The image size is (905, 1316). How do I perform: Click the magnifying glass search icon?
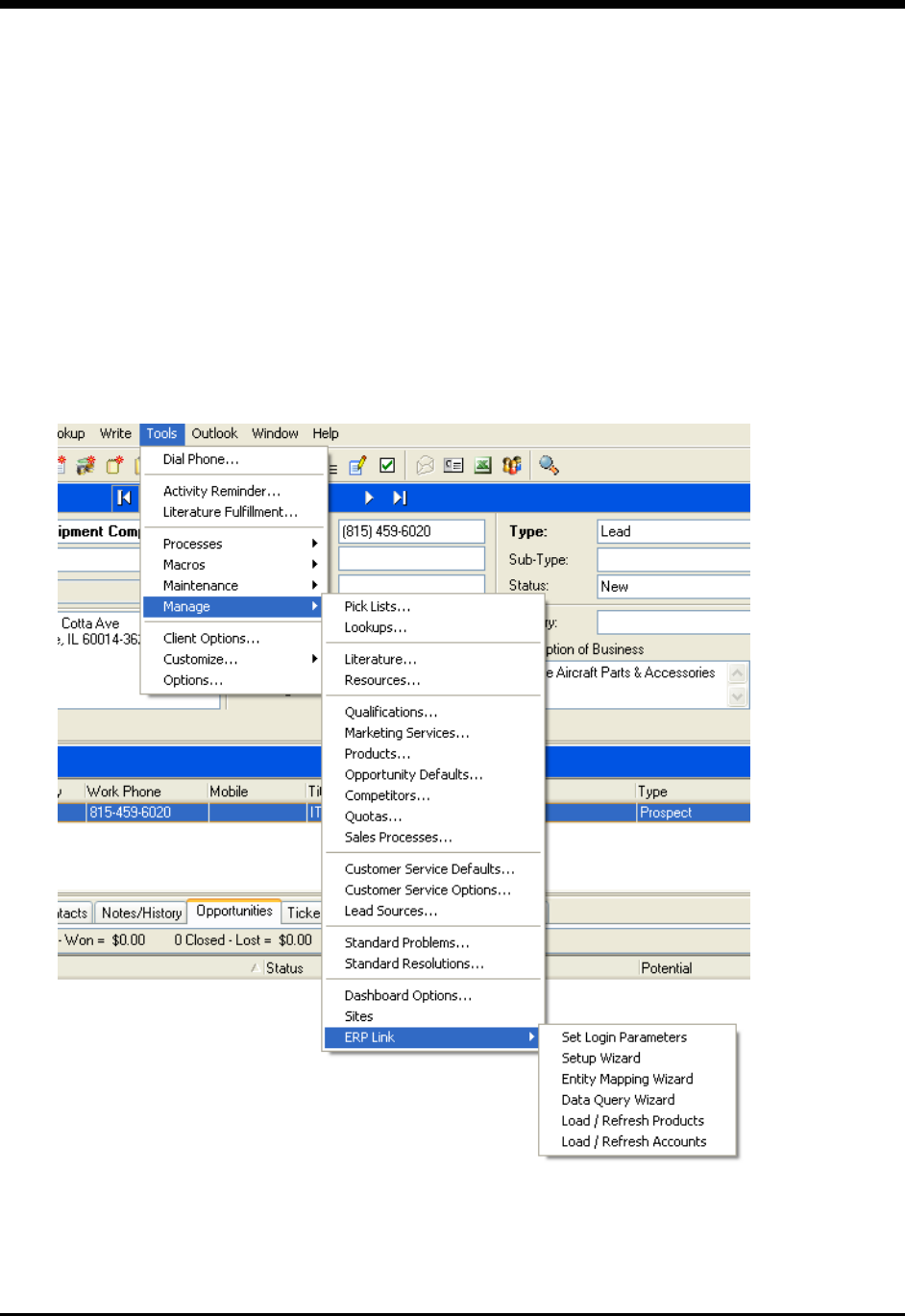coord(549,465)
